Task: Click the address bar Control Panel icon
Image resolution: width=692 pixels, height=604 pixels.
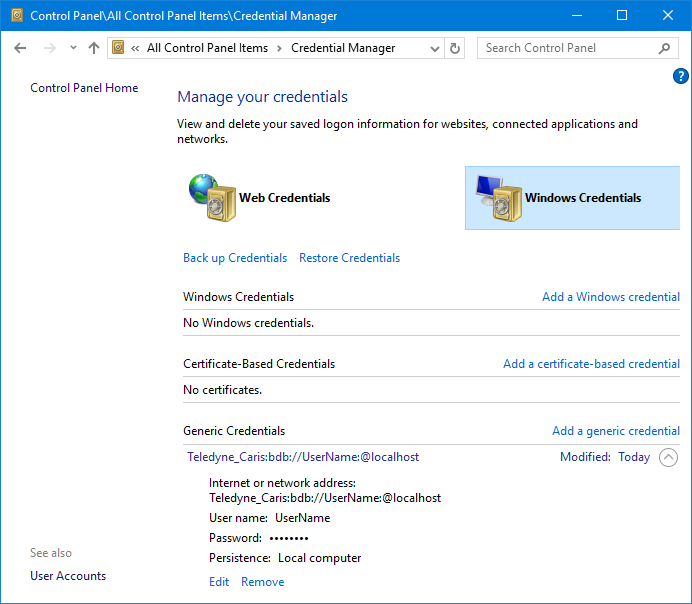Action: coord(119,48)
